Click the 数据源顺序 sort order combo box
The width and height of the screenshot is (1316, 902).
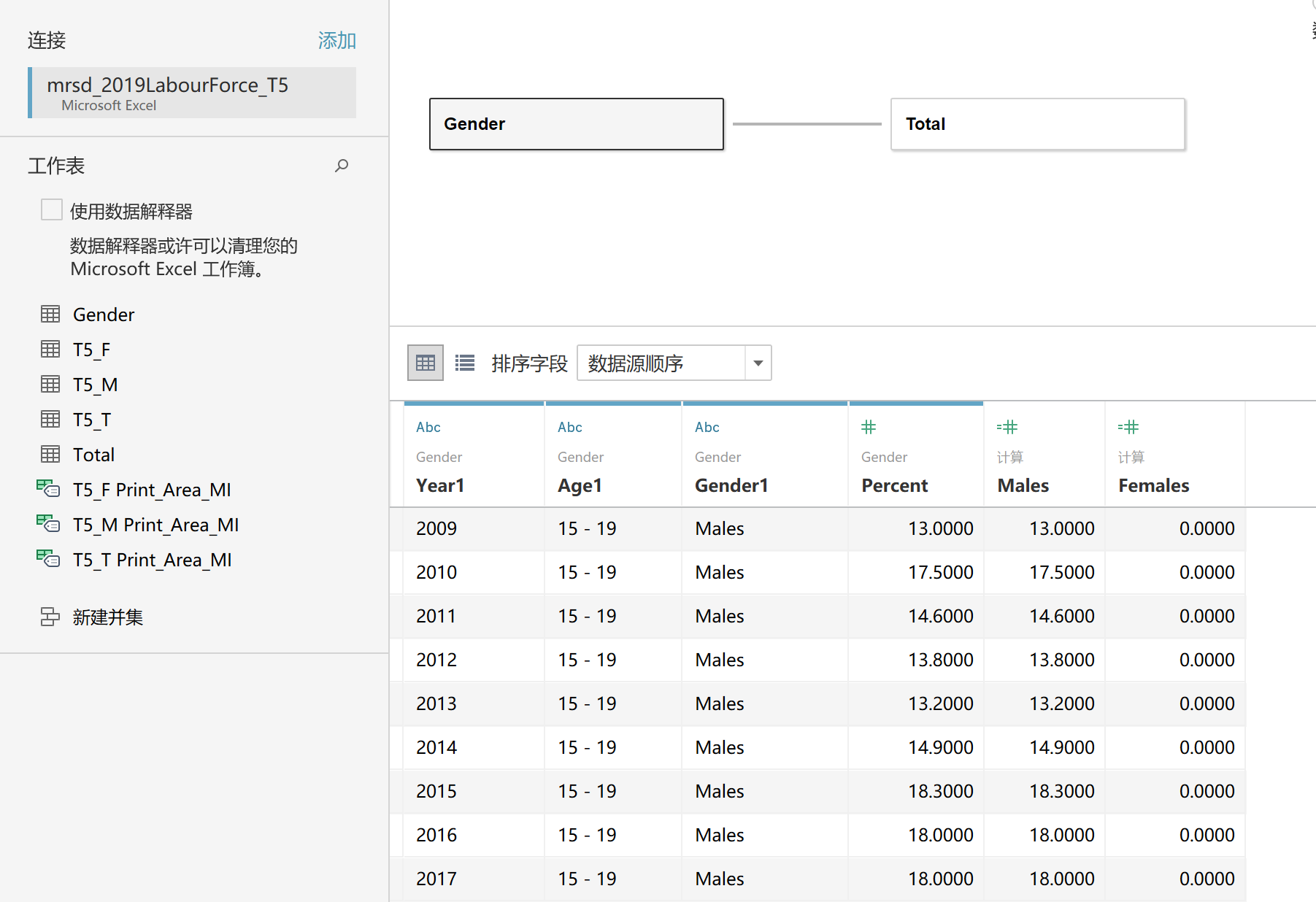click(661, 363)
